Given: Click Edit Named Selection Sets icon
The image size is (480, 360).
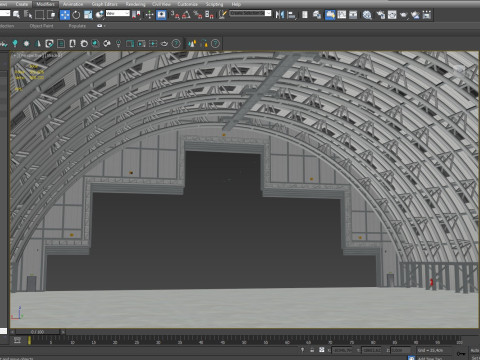Looking at the screenshot, I should click(x=222, y=14).
